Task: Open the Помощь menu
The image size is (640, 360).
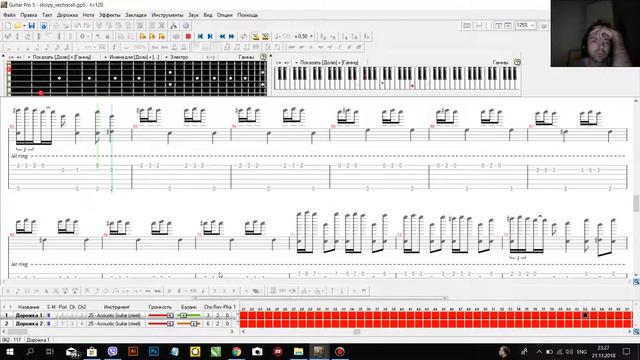Action: [x=248, y=15]
